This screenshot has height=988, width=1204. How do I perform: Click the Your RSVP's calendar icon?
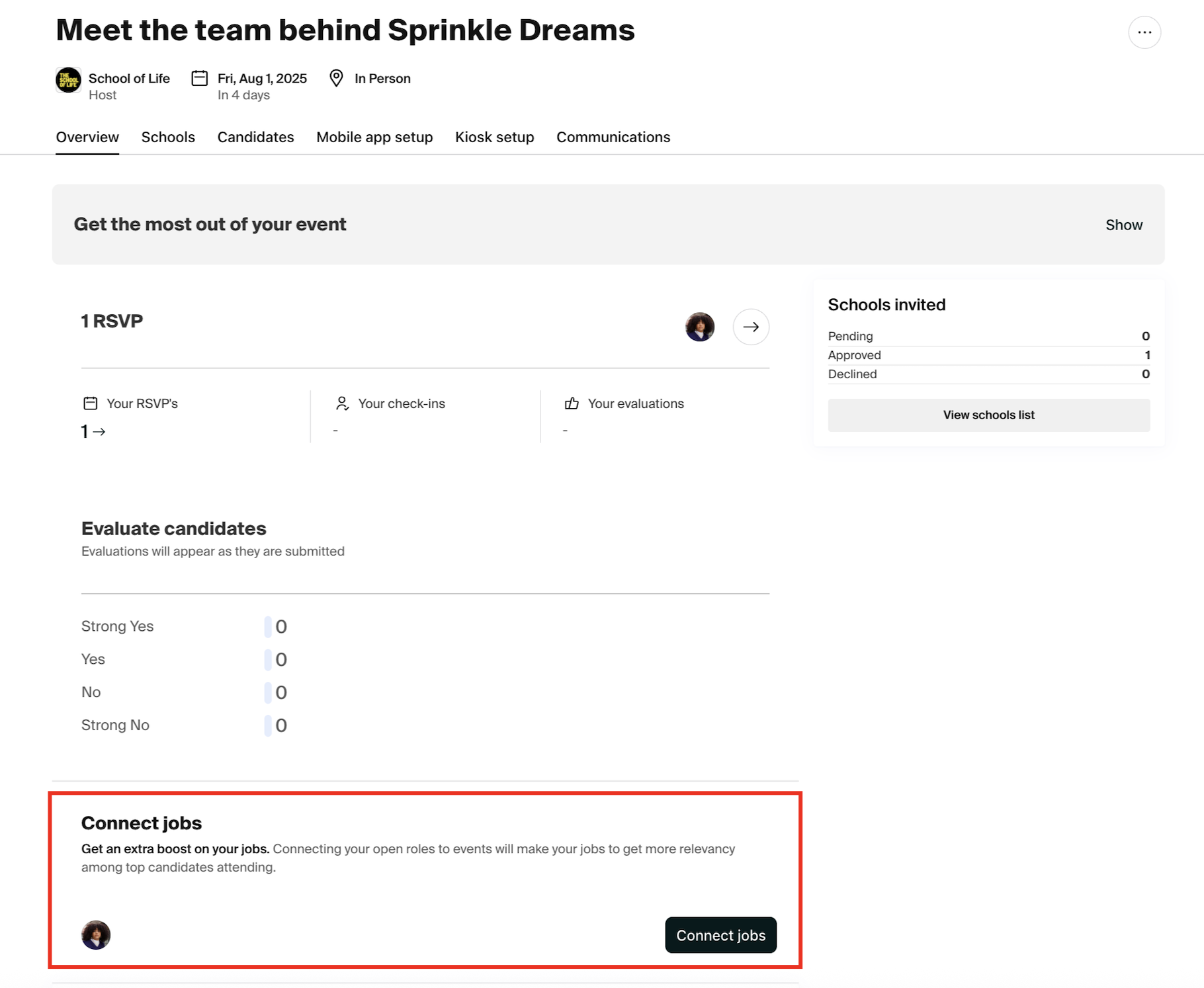click(x=91, y=403)
